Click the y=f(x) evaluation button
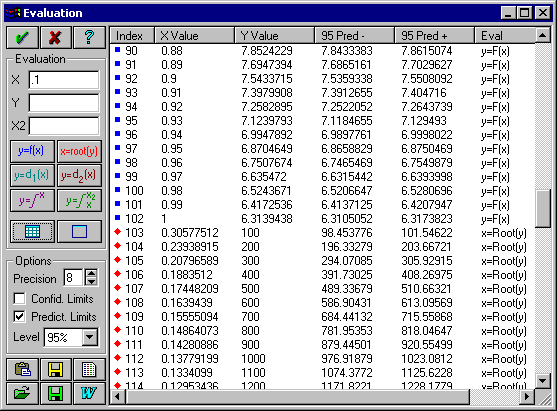 (x=32, y=151)
